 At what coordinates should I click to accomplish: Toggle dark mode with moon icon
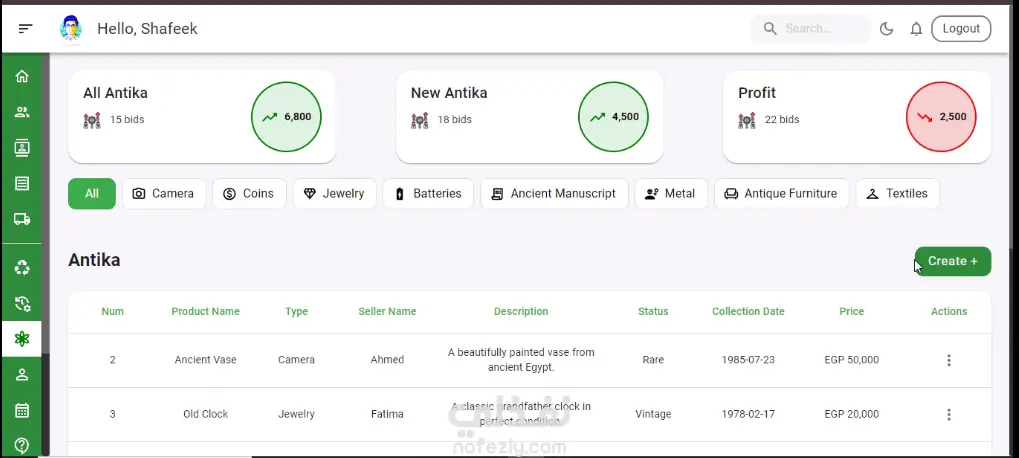tap(886, 29)
